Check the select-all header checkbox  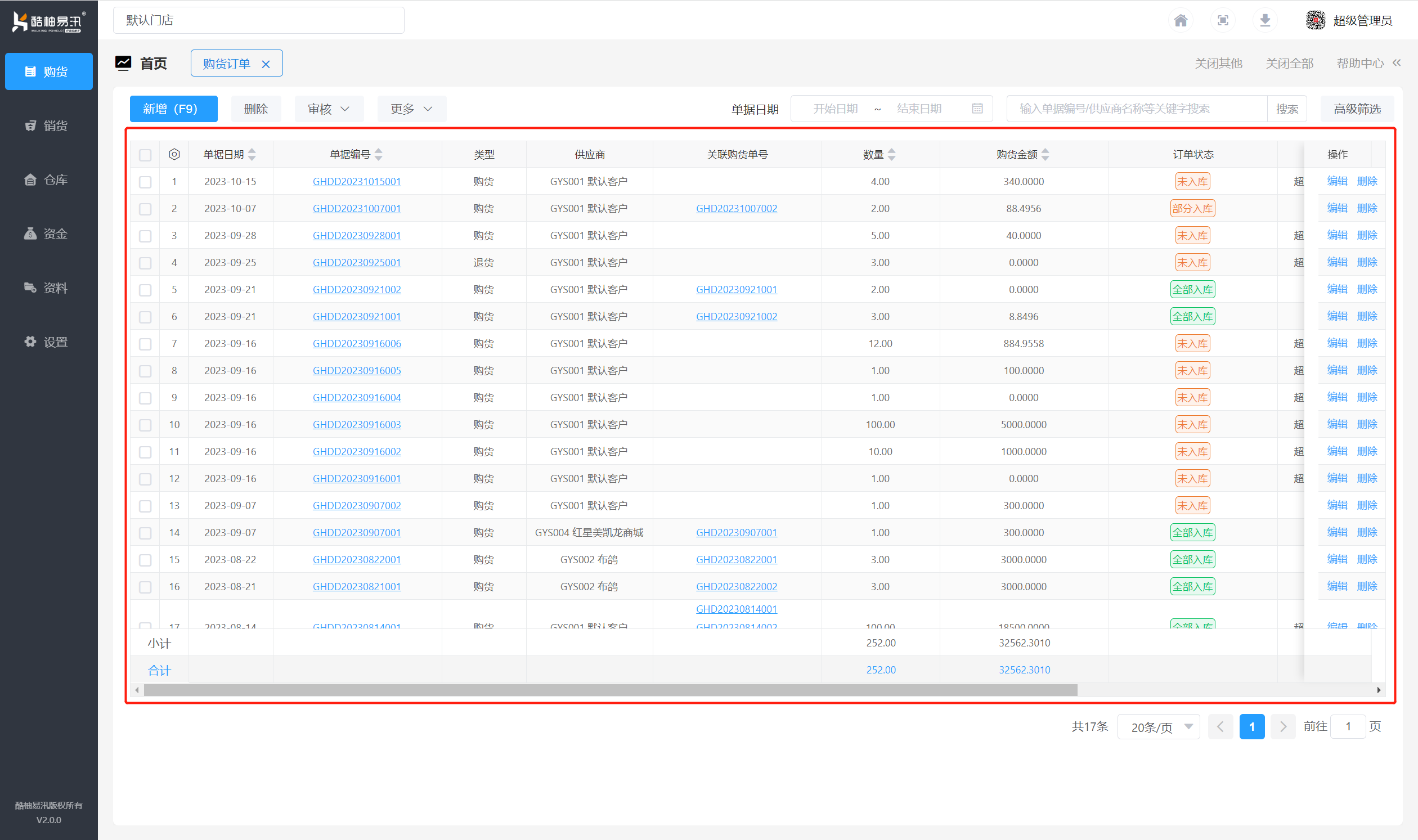[x=146, y=155]
